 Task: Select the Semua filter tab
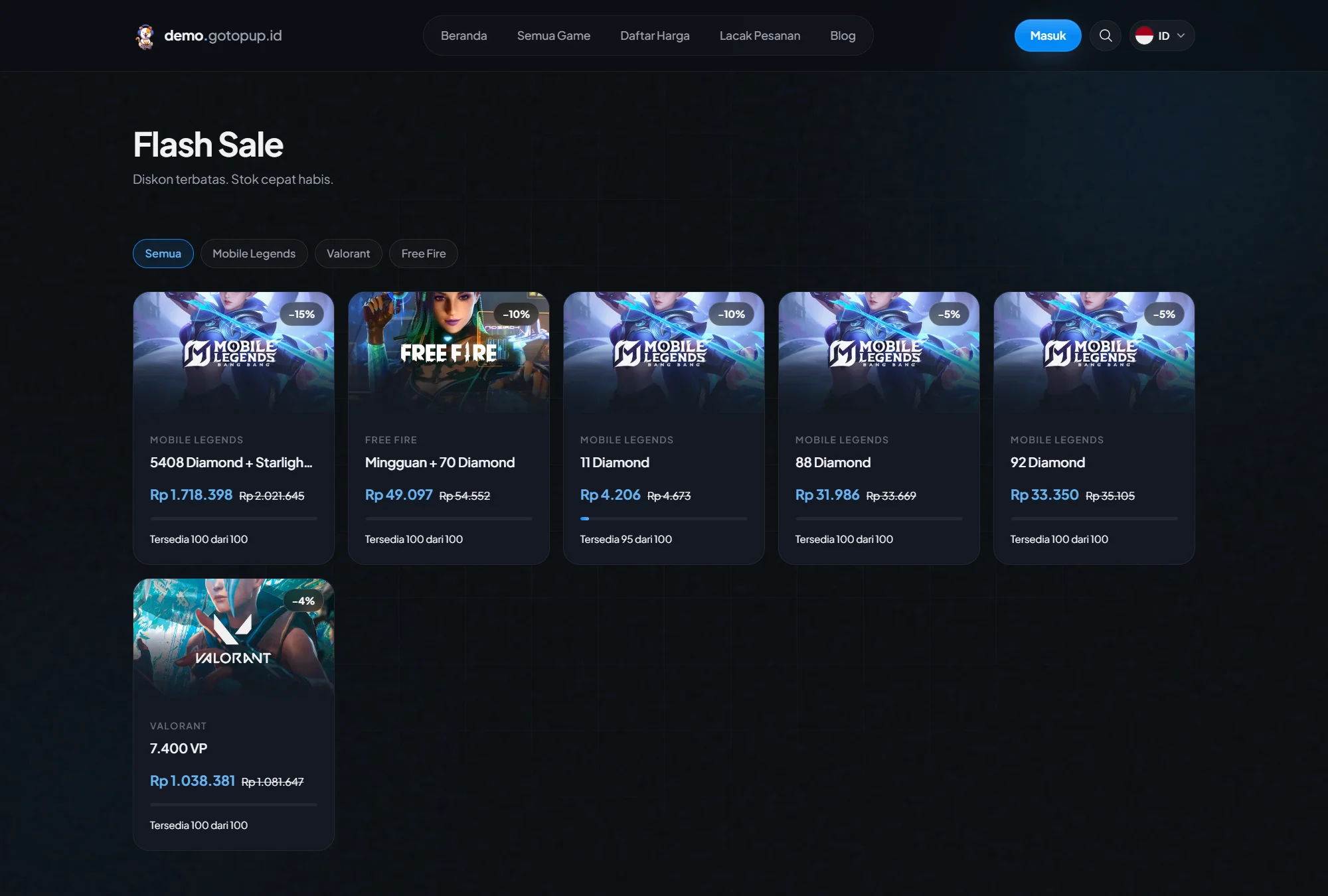163,254
